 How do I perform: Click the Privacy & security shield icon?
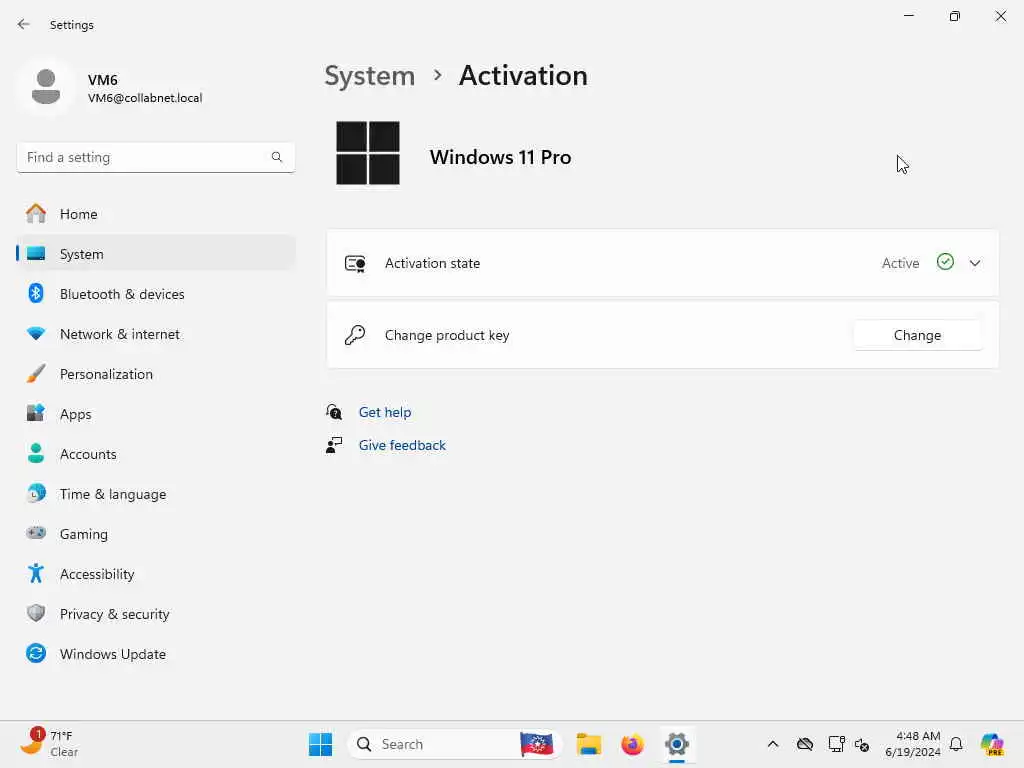pos(36,613)
